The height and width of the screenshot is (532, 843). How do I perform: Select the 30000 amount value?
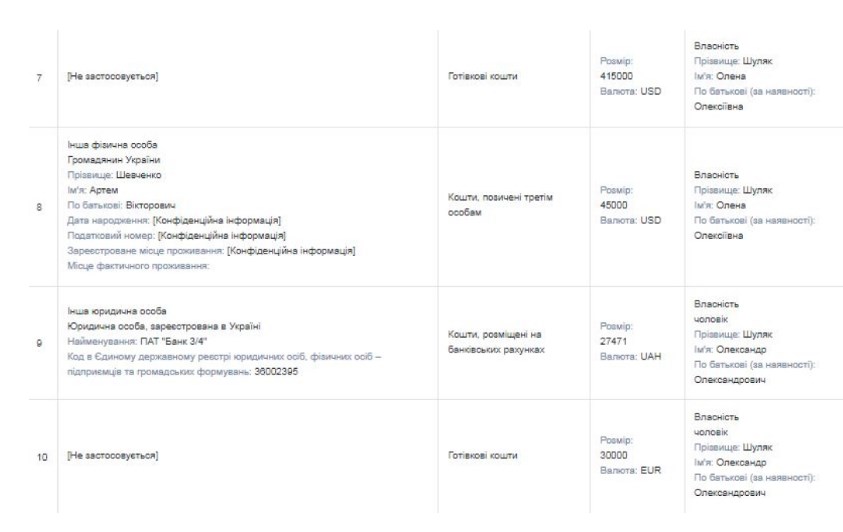click(x=613, y=454)
